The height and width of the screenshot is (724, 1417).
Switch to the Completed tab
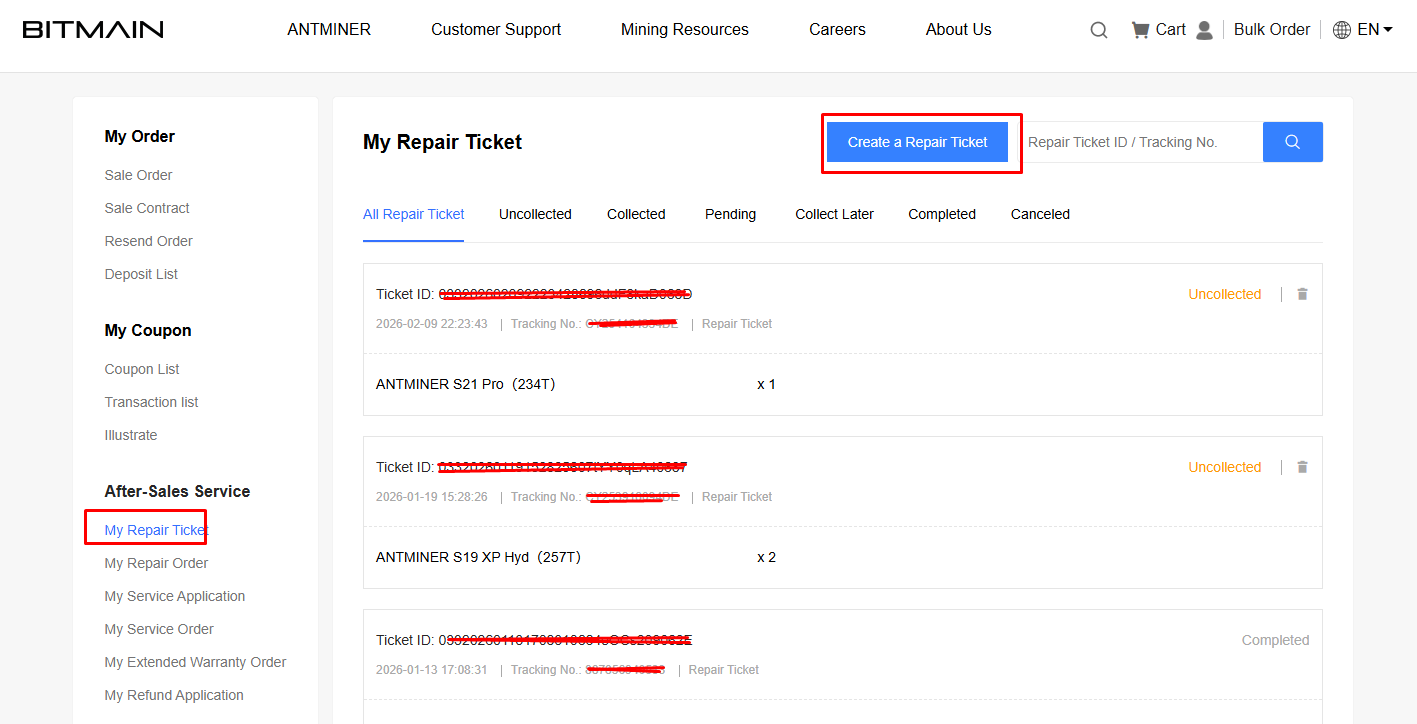tap(941, 214)
